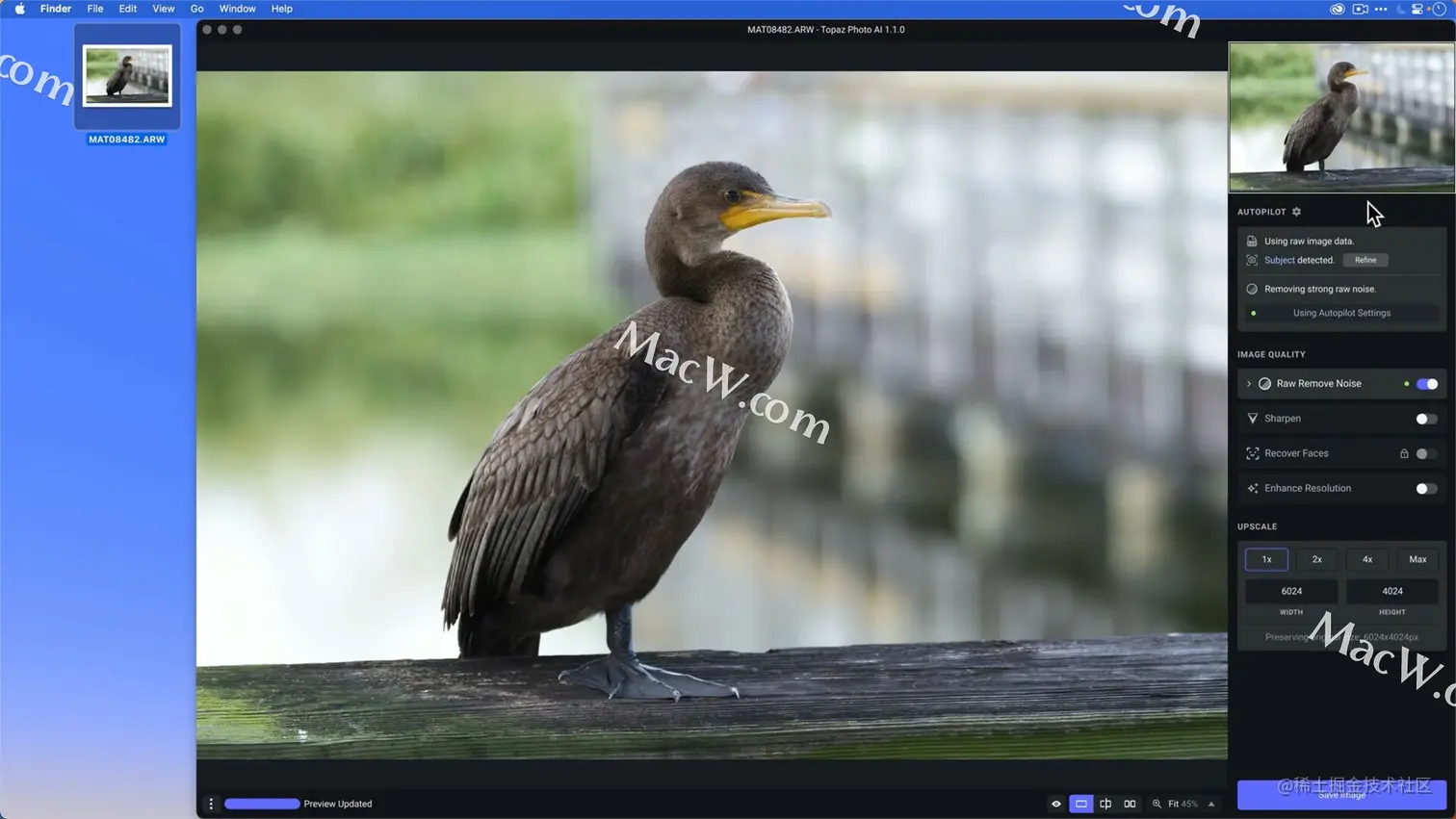Click Using Autopilot Settings button
This screenshot has height=819, width=1456.
(x=1341, y=313)
